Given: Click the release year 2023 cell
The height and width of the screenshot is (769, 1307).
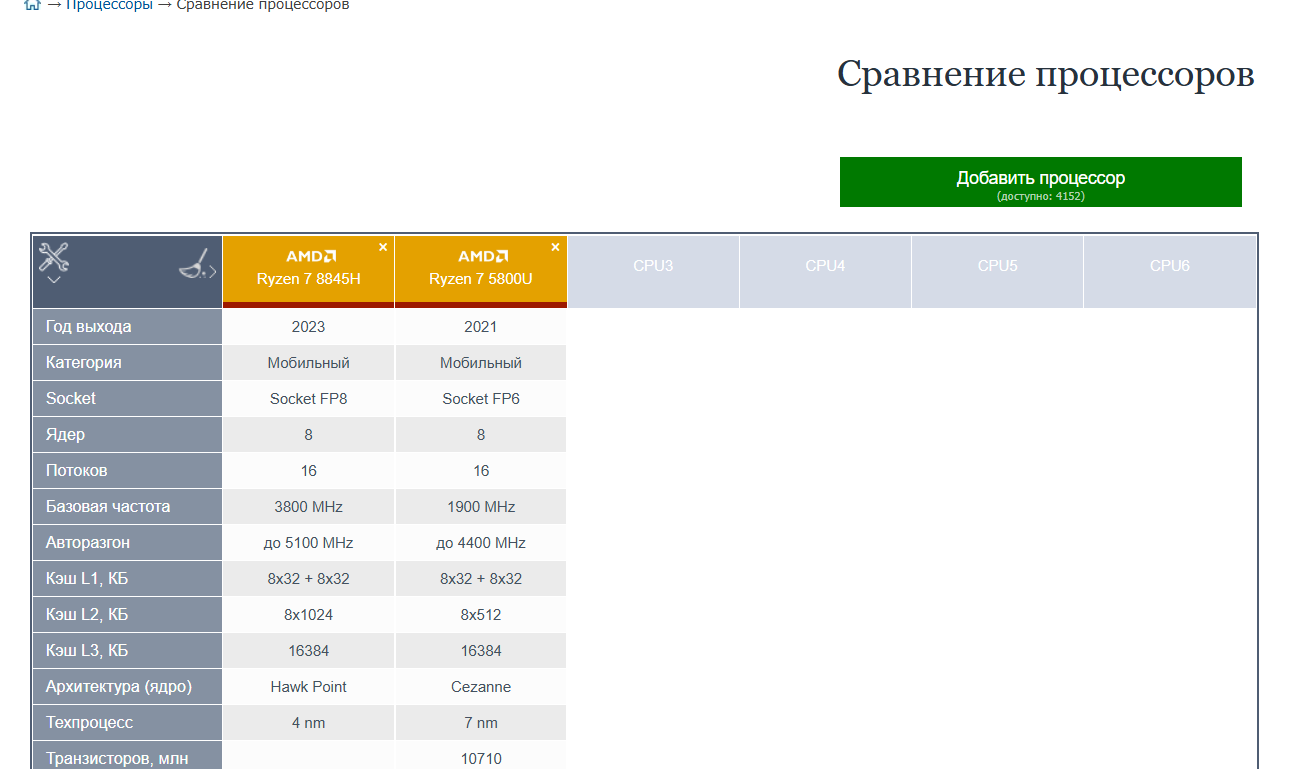Looking at the screenshot, I should point(309,327).
